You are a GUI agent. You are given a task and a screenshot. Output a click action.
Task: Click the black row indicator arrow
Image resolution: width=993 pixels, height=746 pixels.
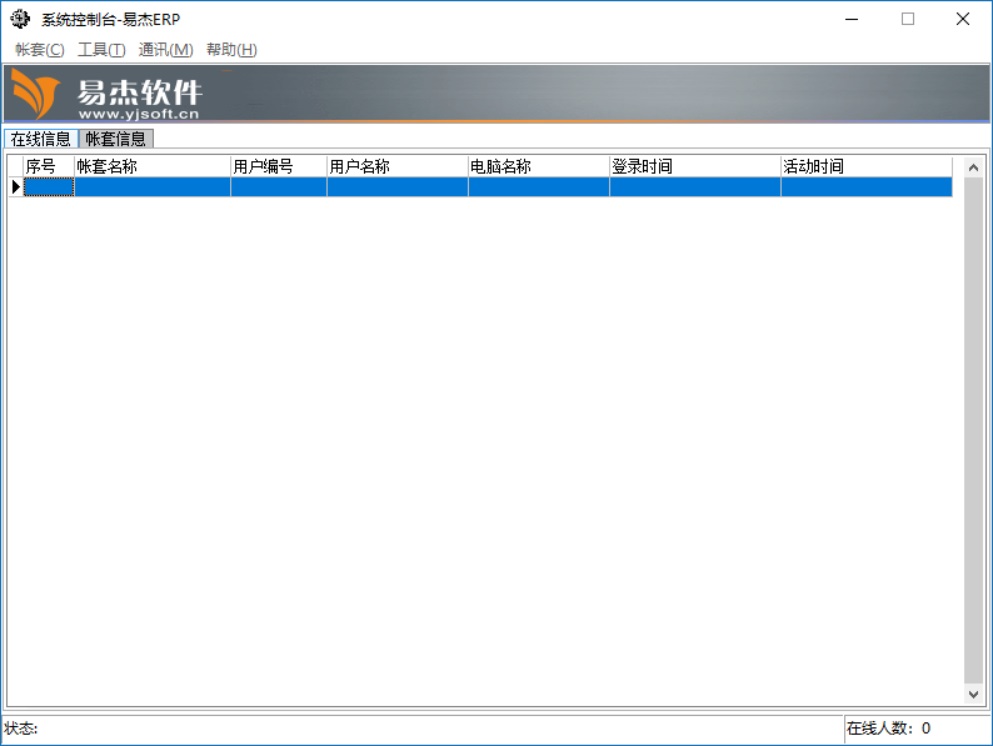(15, 187)
